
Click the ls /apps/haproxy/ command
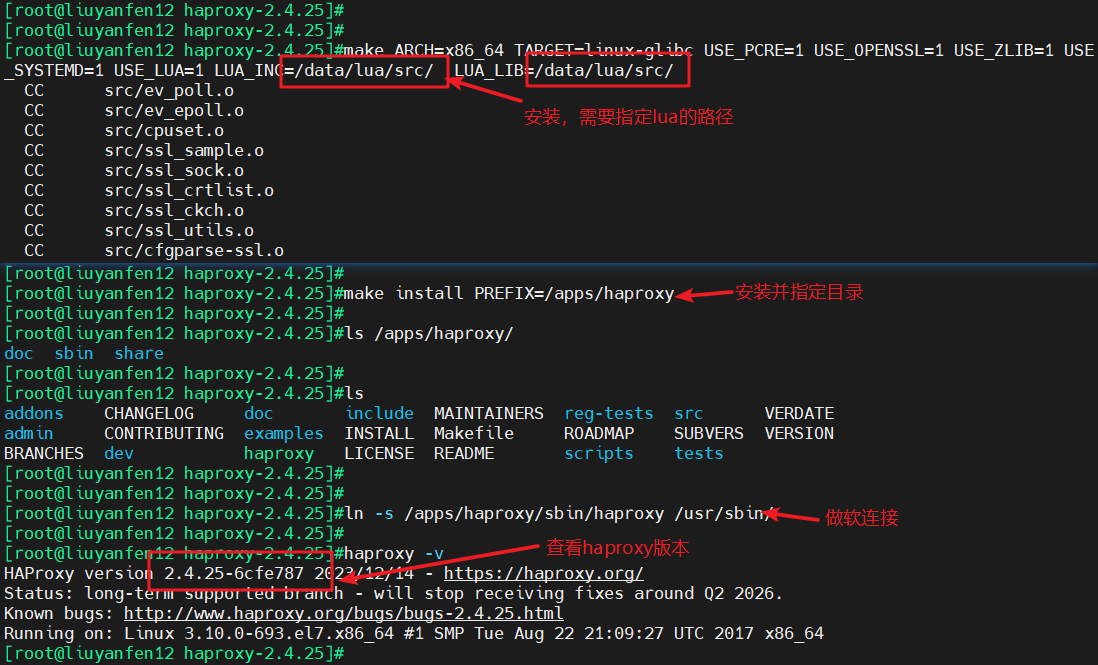pos(429,333)
